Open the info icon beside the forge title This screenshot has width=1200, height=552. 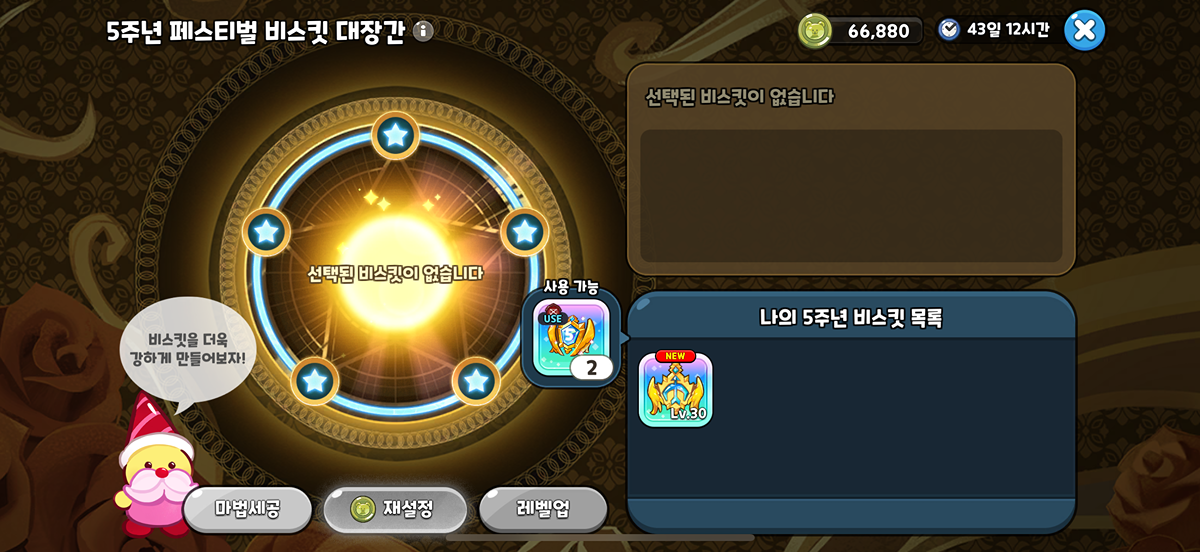tap(423, 31)
